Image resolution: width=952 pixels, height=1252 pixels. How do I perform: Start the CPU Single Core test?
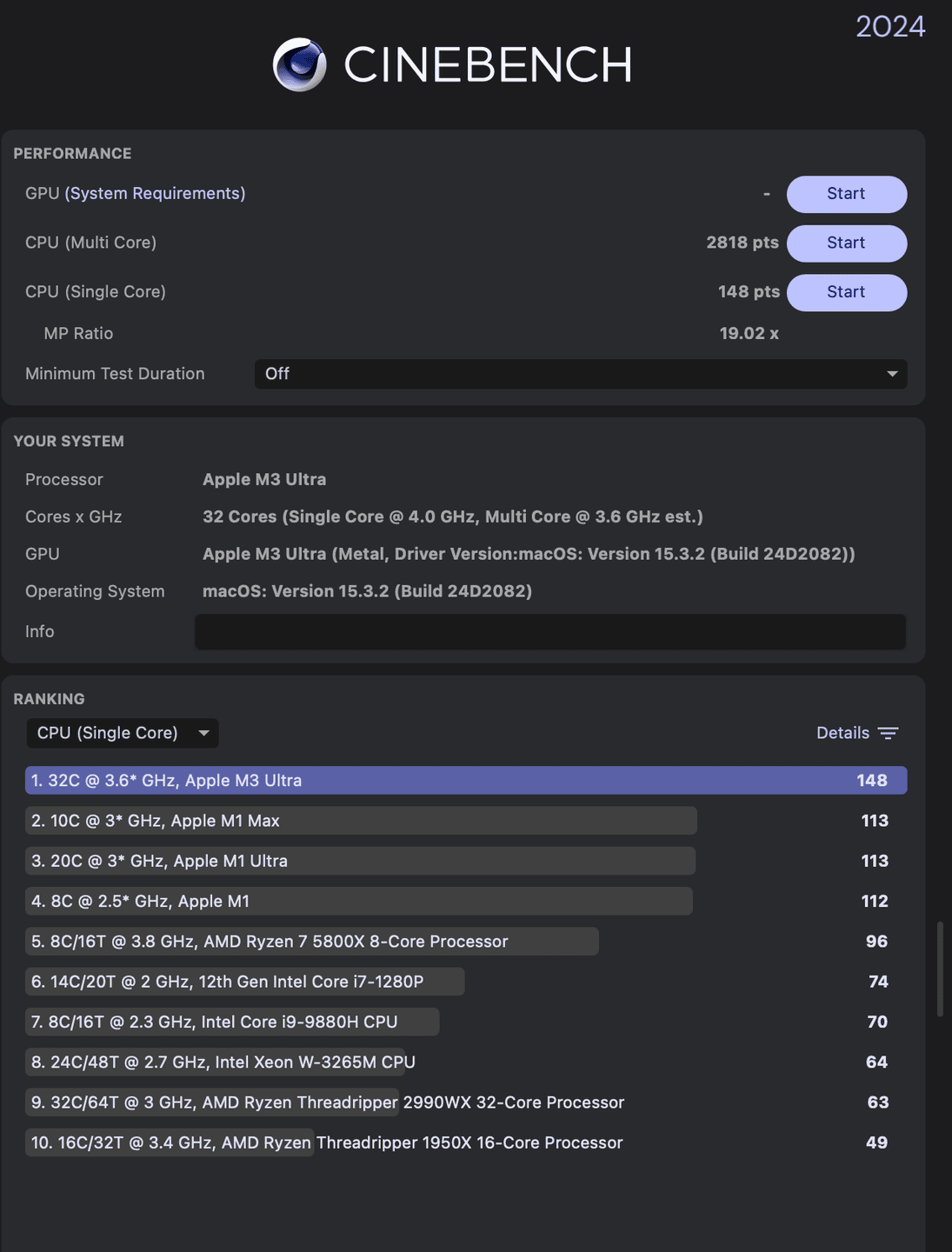click(x=847, y=292)
